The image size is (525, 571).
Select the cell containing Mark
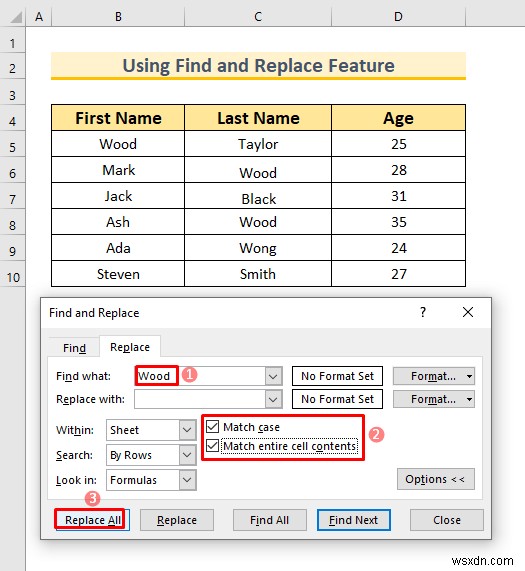pyautogui.click(x=118, y=170)
